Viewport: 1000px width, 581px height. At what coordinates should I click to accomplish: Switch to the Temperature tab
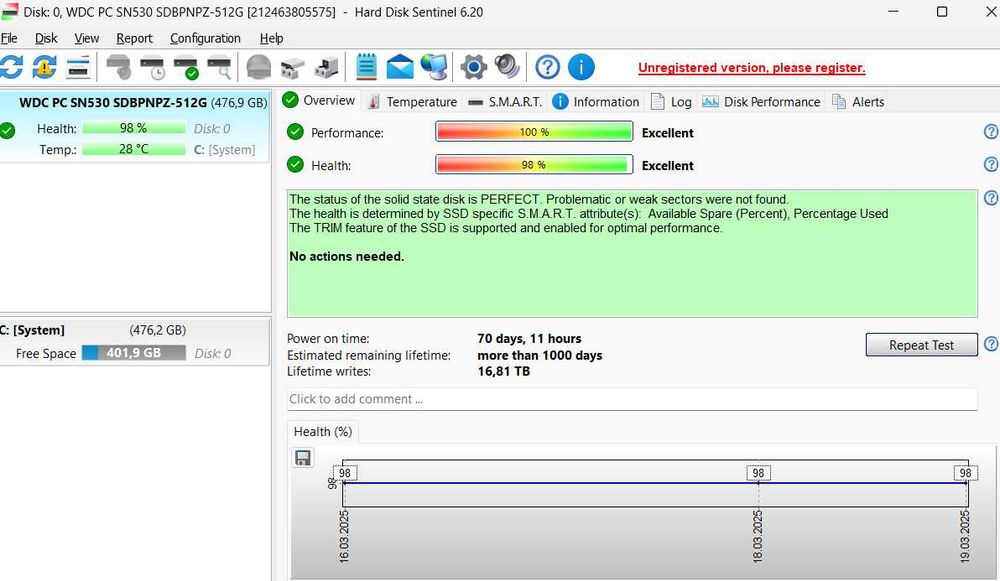click(413, 102)
